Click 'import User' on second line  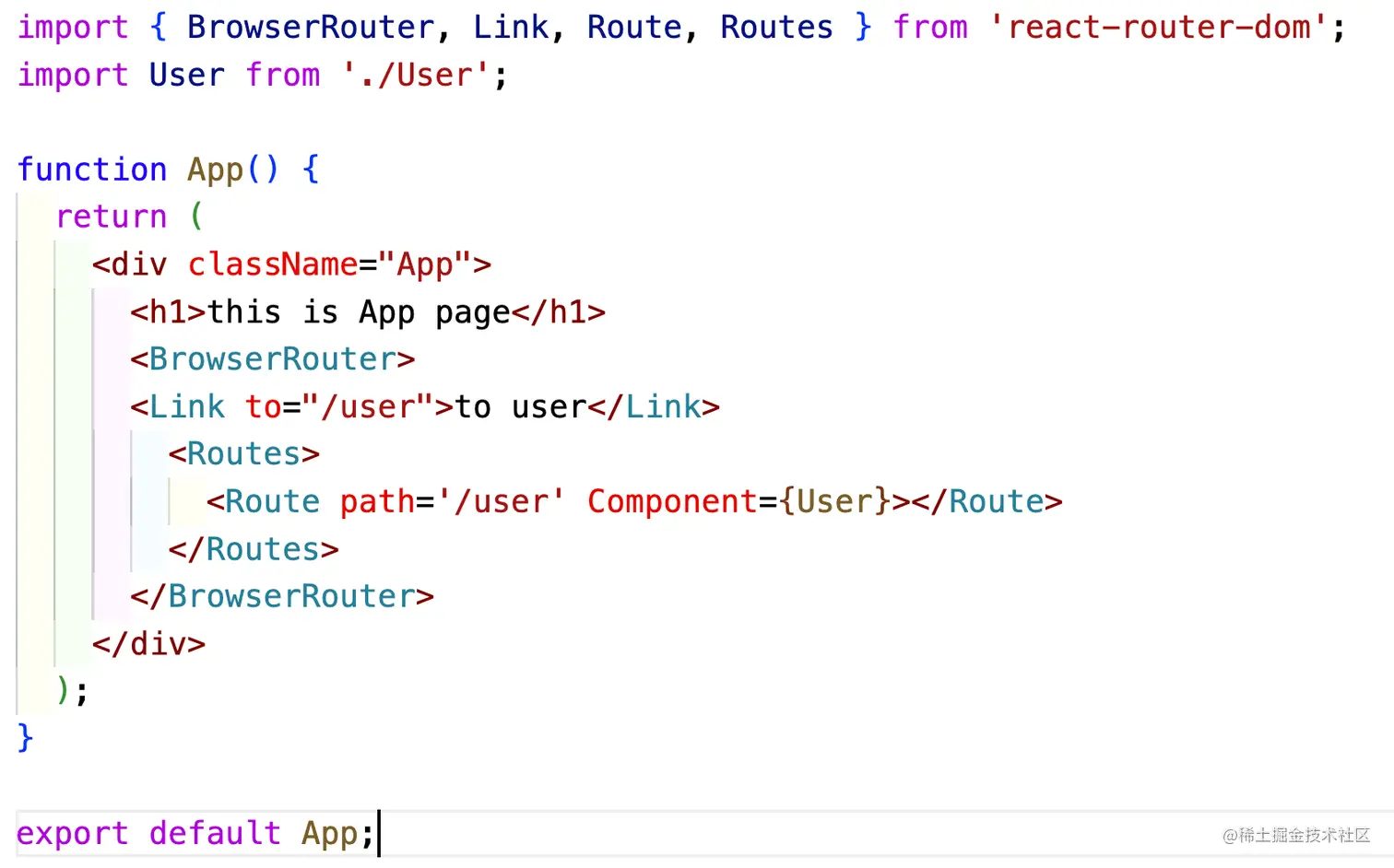coord(121,75)
